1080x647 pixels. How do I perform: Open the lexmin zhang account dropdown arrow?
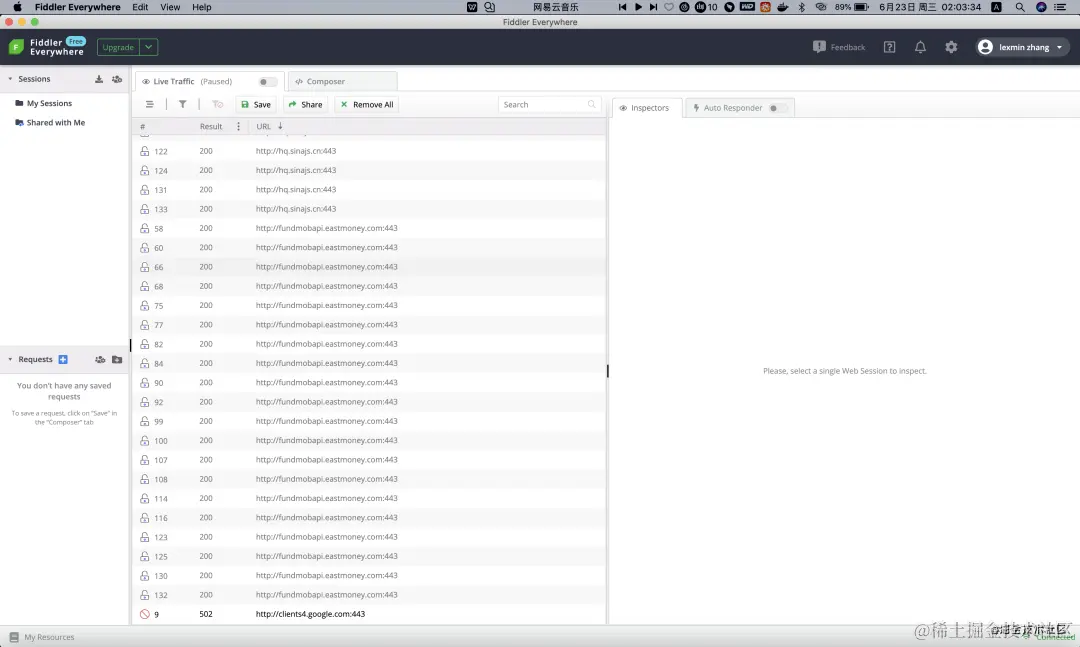[x=1059, y=48]
